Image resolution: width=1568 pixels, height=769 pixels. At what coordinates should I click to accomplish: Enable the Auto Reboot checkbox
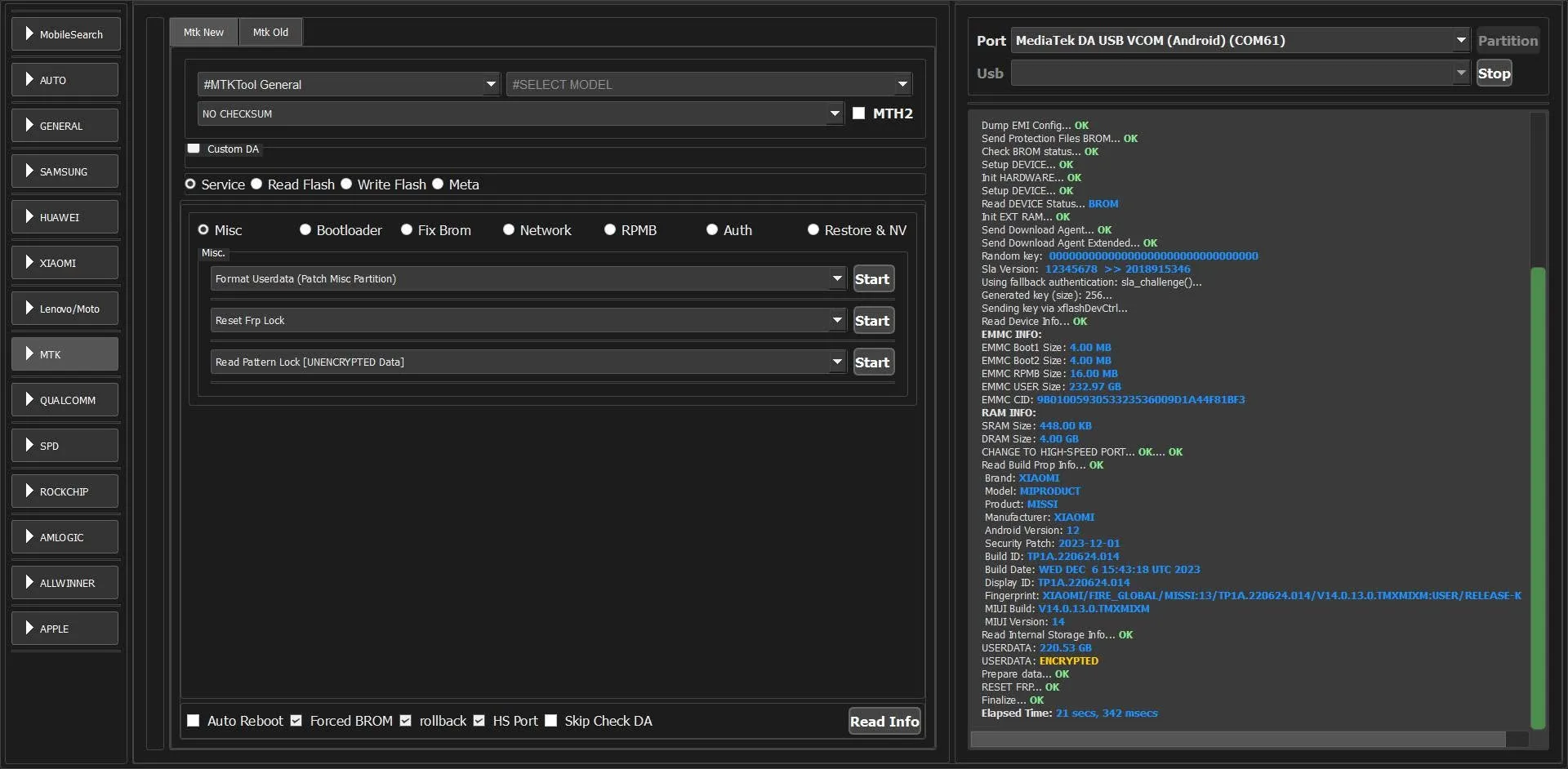[x=194, y=721]
